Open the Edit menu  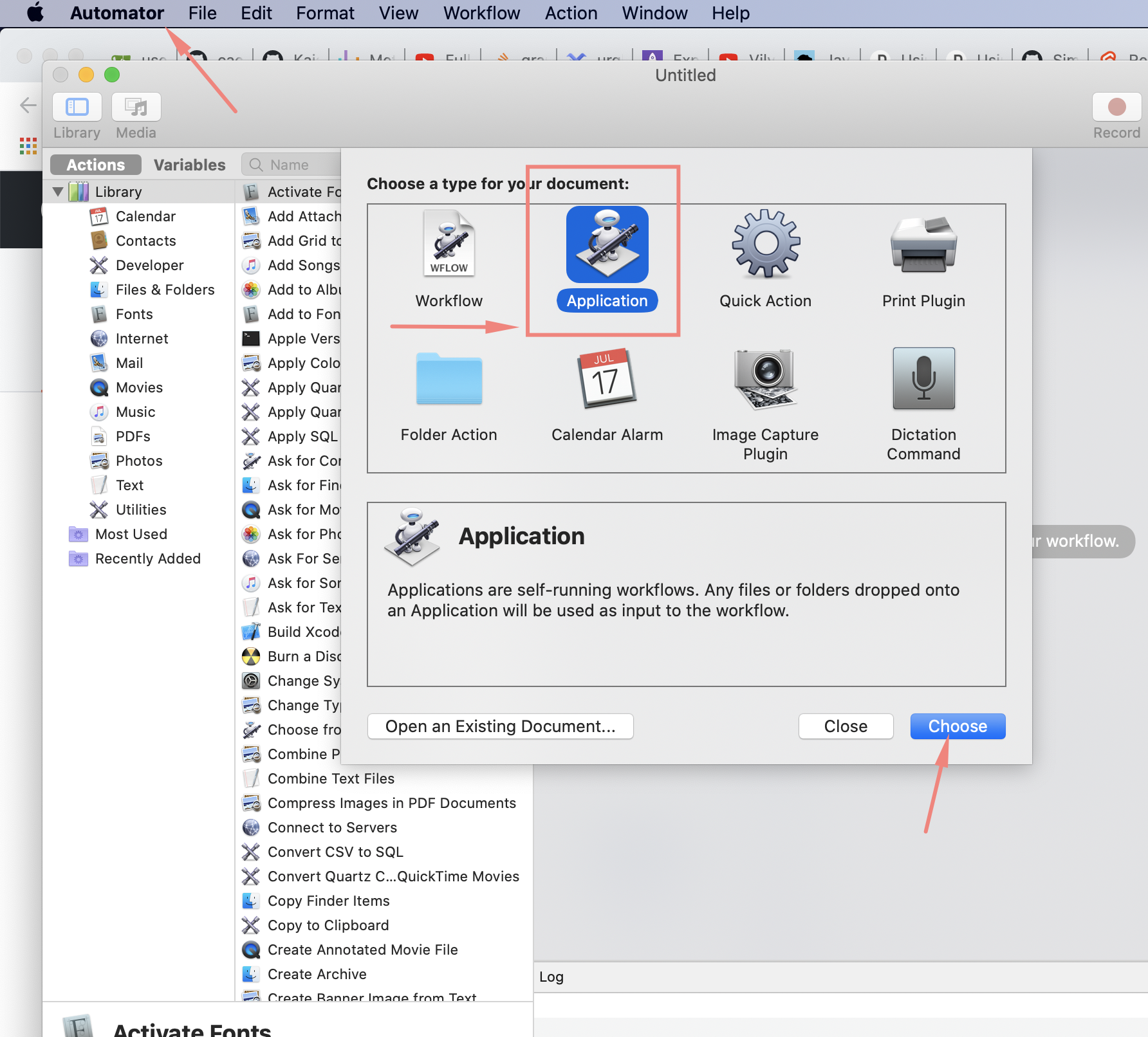point(256,13)
